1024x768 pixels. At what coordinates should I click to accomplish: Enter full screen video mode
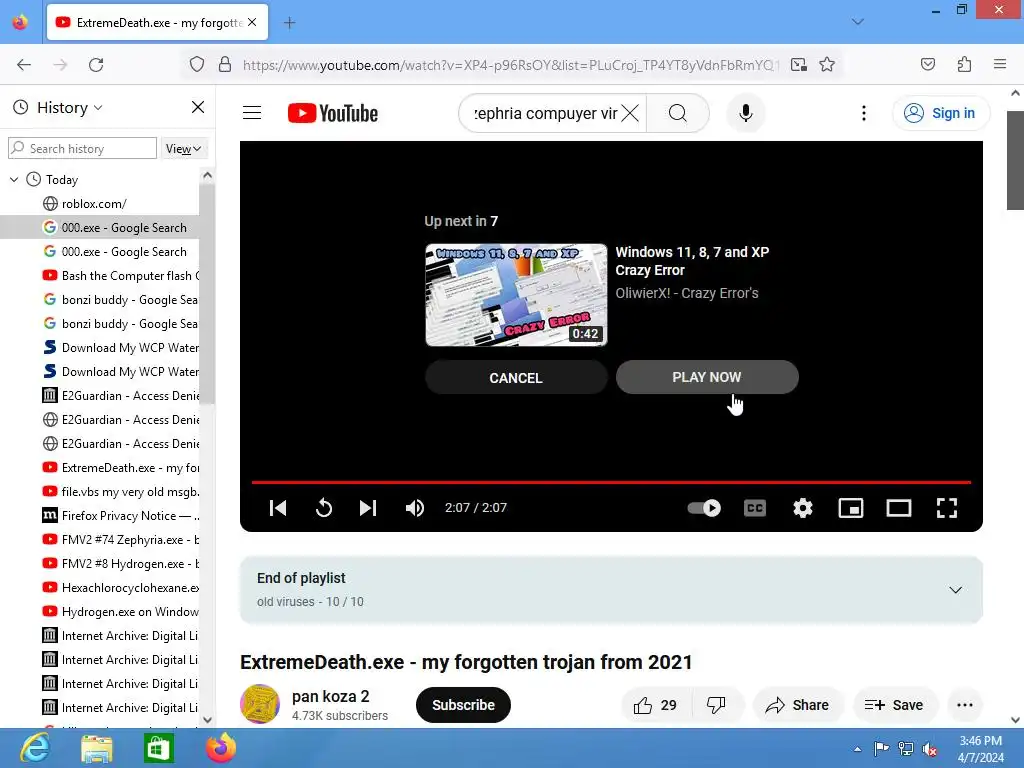point(946,507)
